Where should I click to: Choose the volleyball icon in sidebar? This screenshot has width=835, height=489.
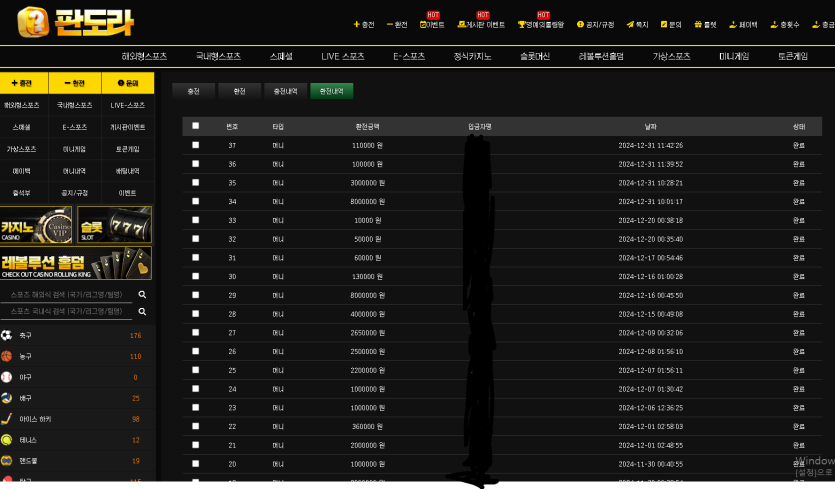[x=7, y=398]
